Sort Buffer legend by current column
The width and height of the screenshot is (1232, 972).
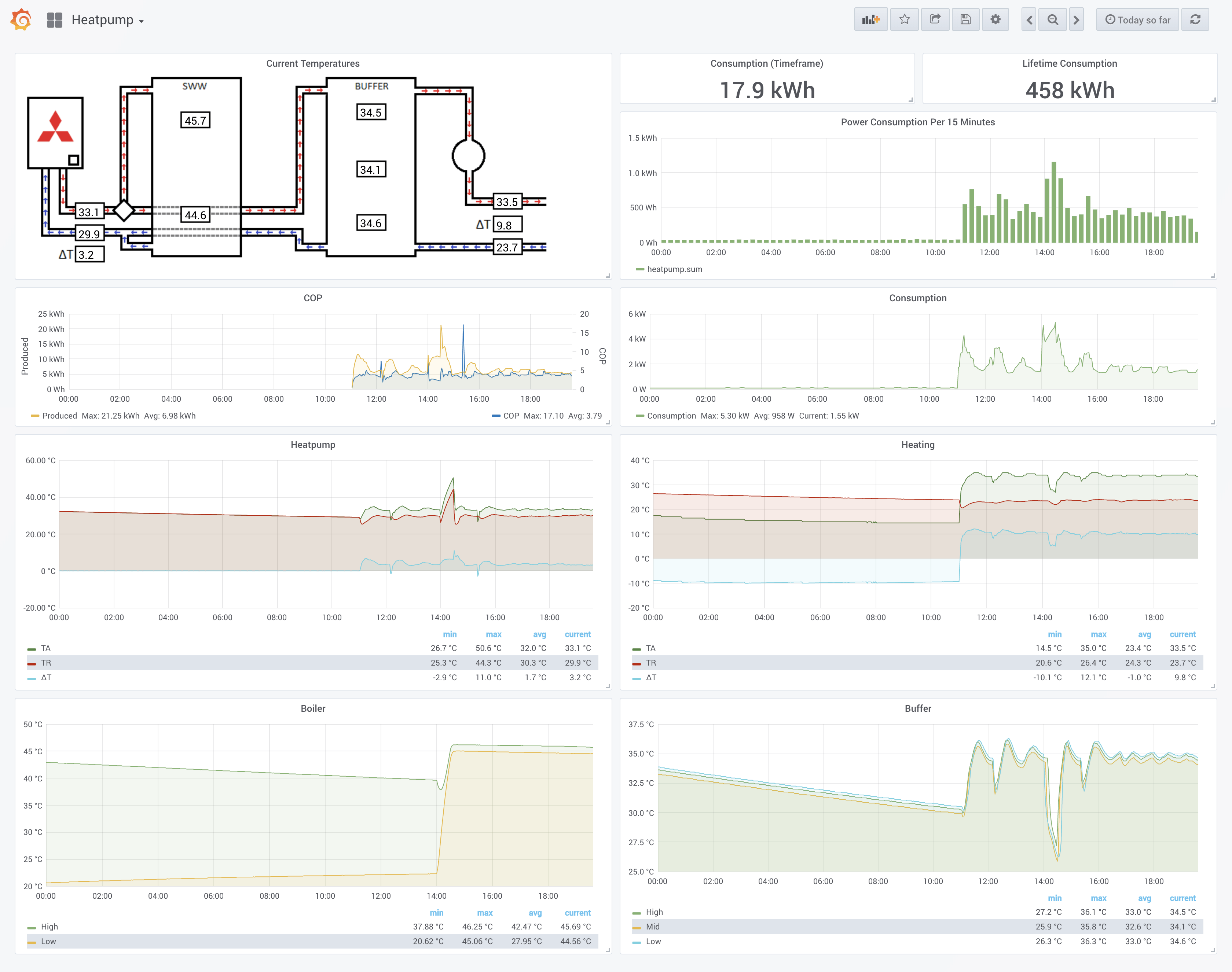point(1182,898)
